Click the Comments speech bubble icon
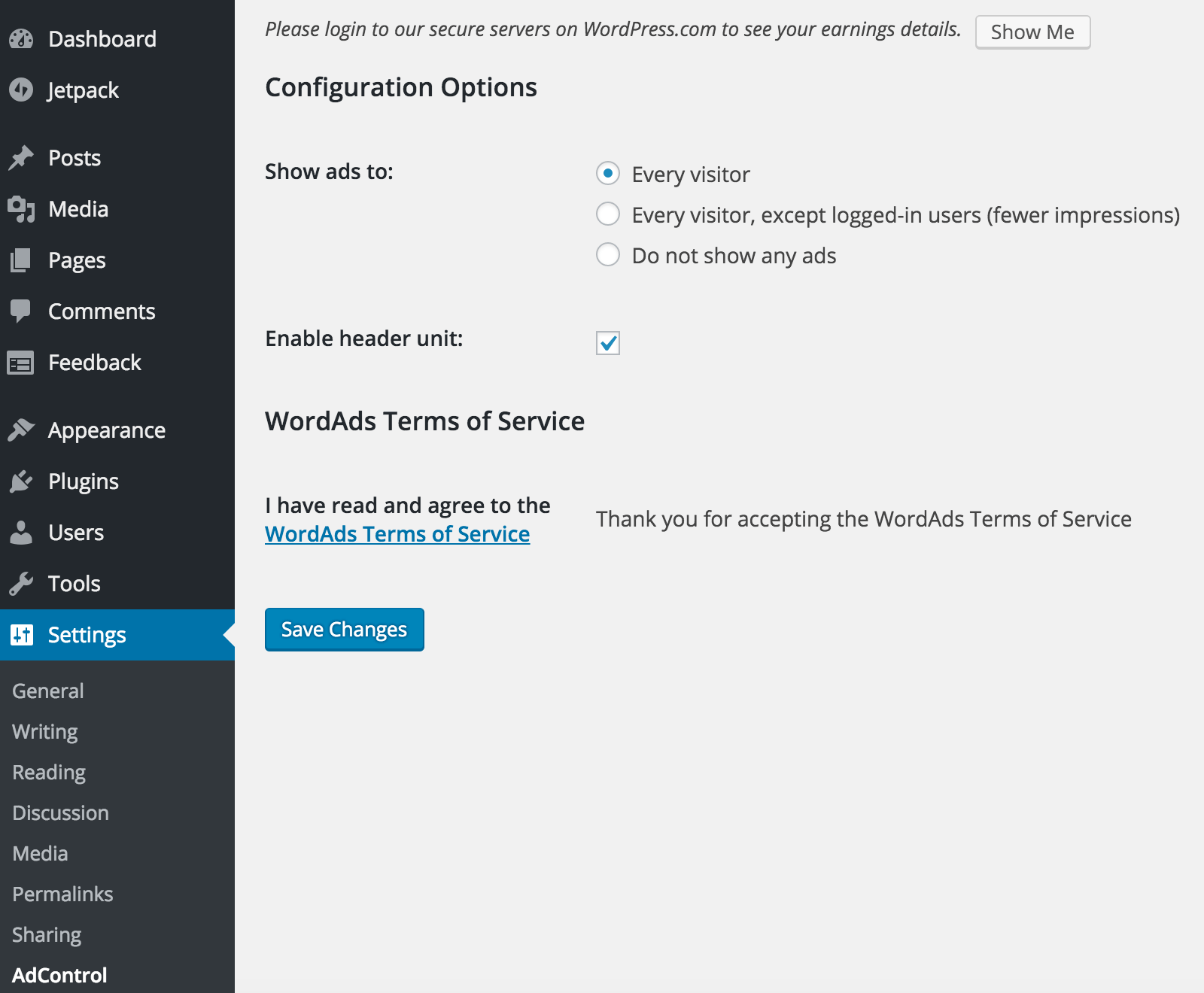This screenshot has width=1204, height=993. tap(21, 311)
